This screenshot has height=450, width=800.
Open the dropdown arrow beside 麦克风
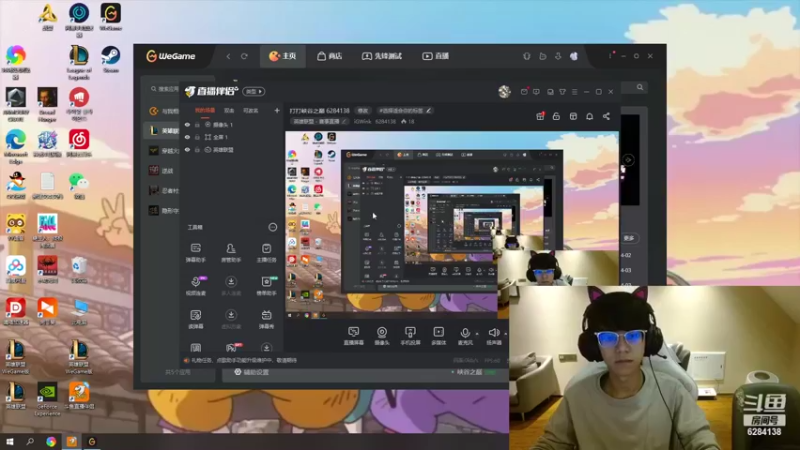click(477, 334)
